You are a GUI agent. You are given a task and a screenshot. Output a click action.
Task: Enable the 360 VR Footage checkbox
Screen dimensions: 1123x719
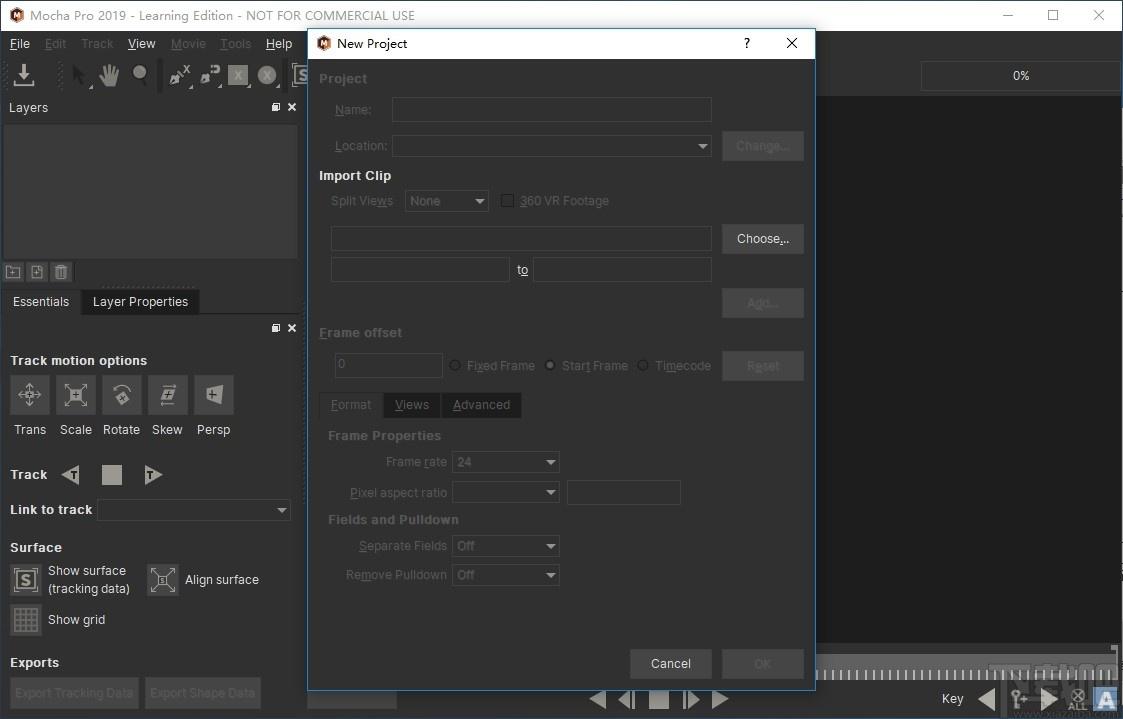(507, 201)
